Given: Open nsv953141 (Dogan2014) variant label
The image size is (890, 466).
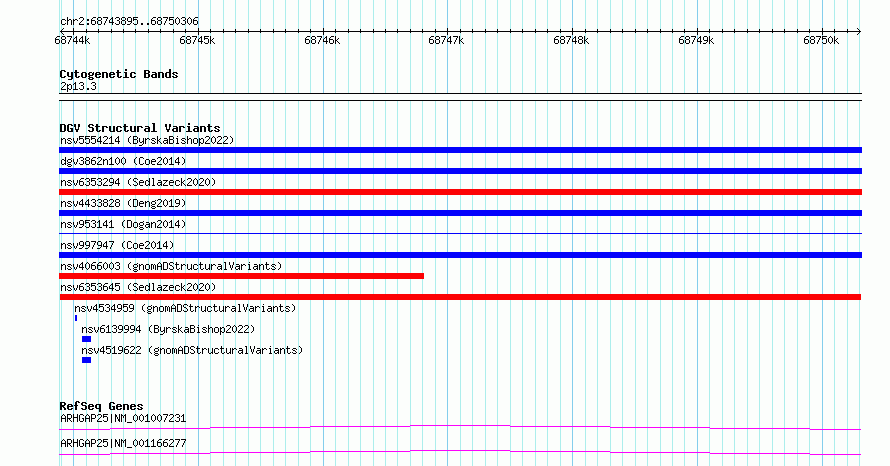Looking at the screenshot, I should point(123,224).
